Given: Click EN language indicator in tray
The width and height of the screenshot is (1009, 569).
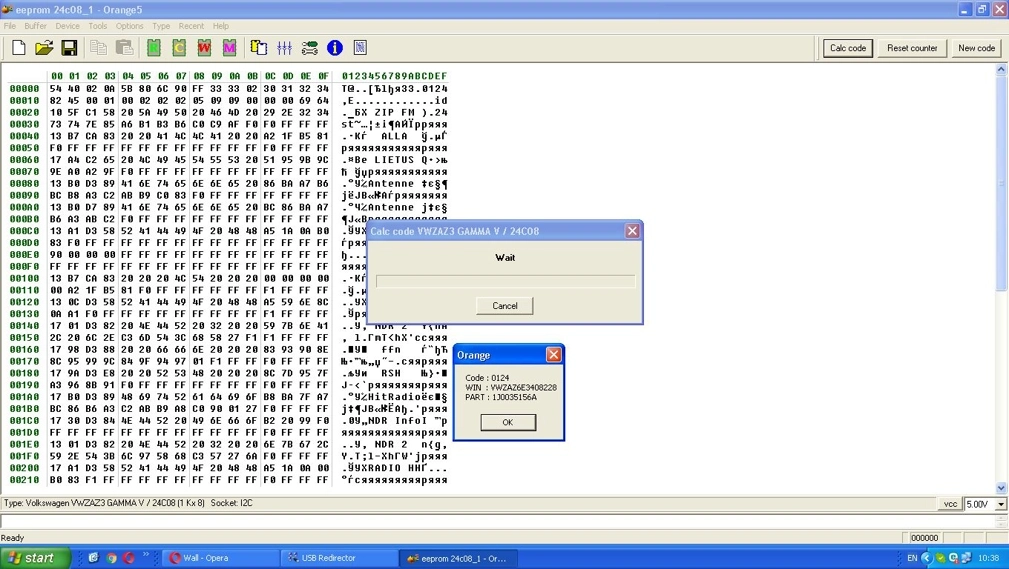Looking at the screenshot, I should pyautogui.click(x=912, y=558).
